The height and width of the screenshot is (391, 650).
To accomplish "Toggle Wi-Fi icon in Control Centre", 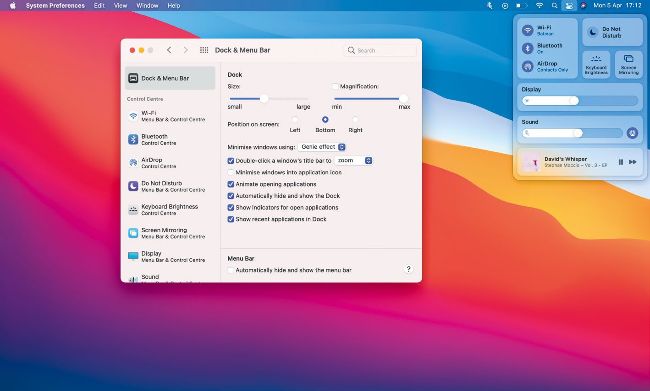I will [527, 30].
